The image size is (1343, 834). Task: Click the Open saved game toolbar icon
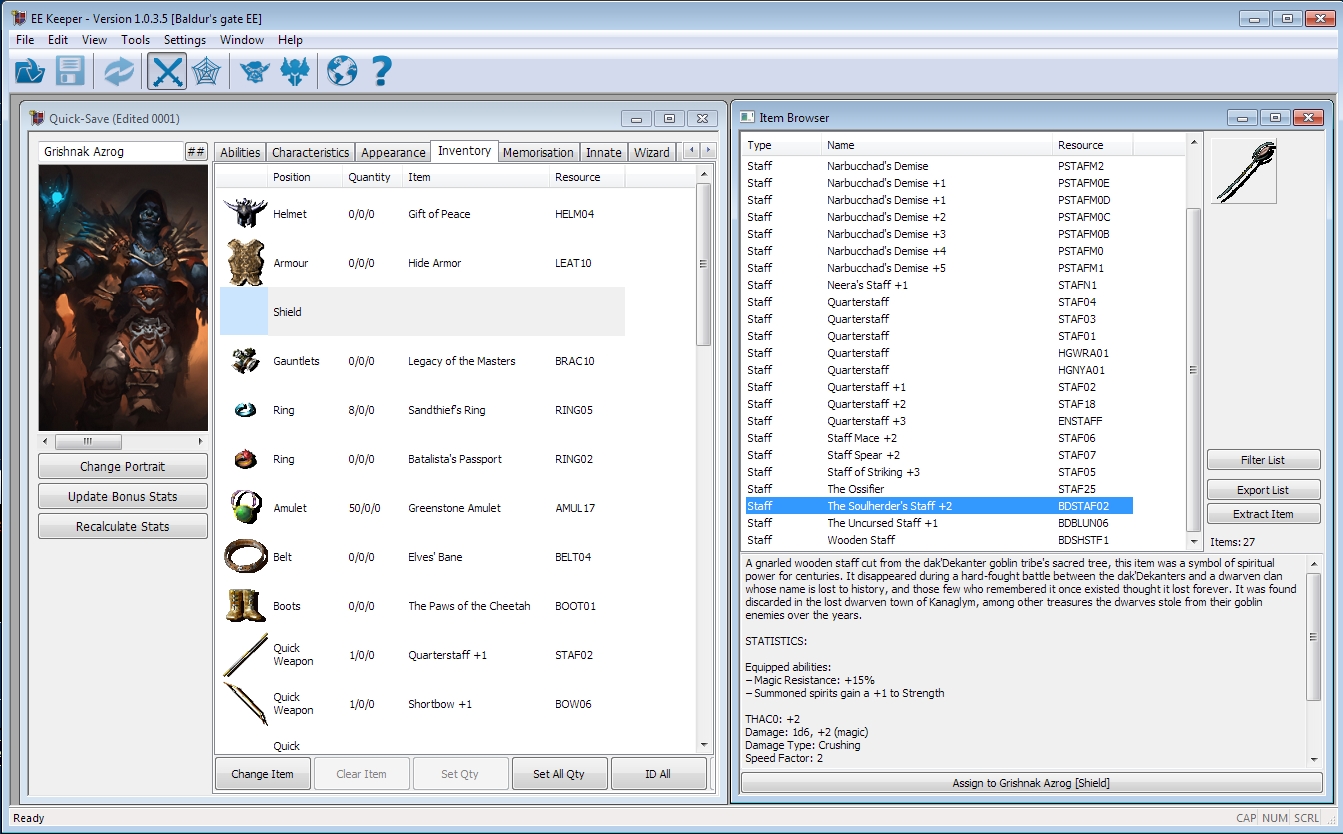click(31, 71)
